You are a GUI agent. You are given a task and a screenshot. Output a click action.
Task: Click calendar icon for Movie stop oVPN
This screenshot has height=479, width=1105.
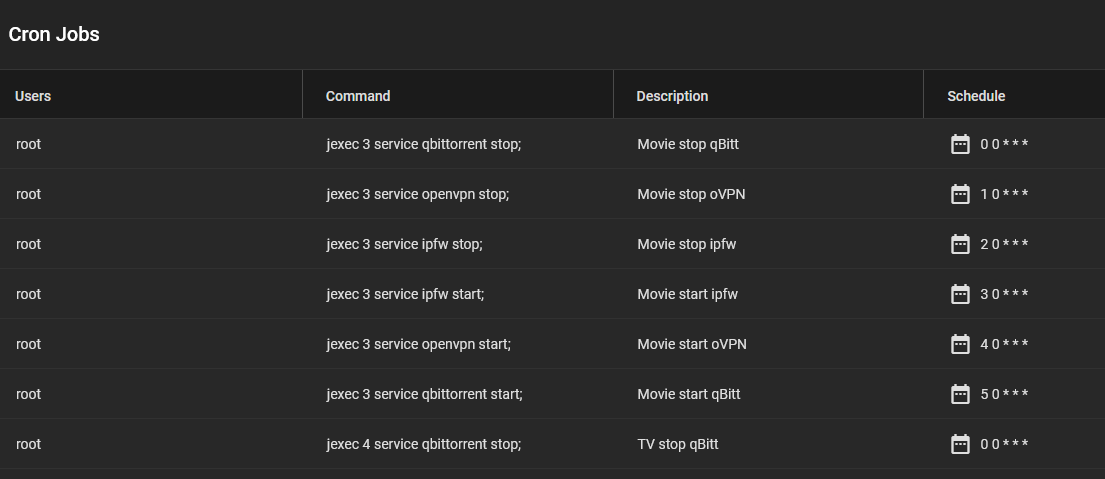tap(960, 194)
